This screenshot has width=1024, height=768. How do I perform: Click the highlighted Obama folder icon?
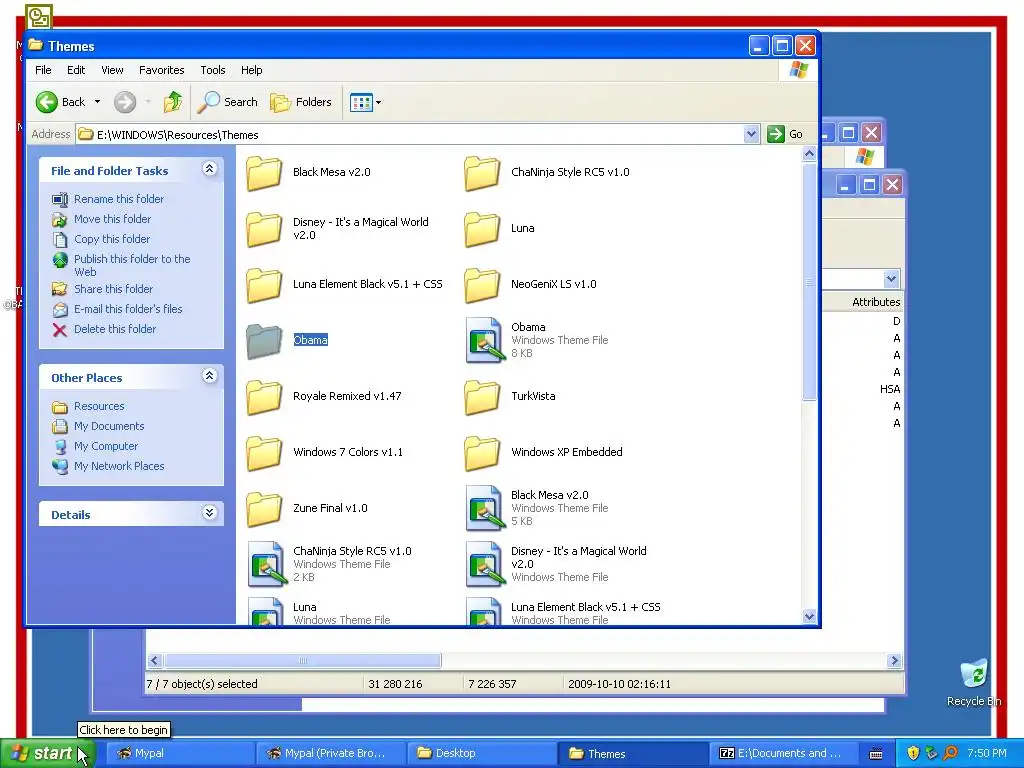(264, 341)
